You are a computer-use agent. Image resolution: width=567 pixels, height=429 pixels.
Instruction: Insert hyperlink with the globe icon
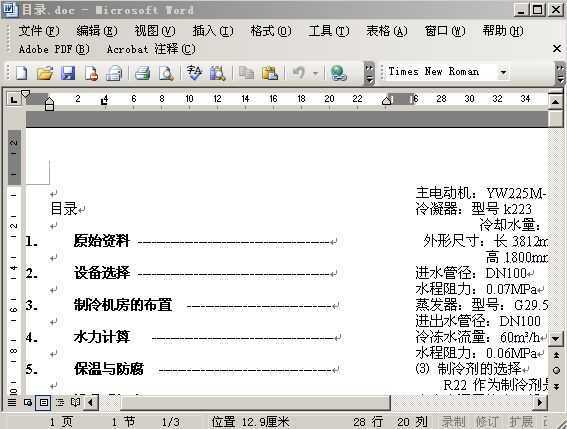pyautogui.click(x=338, y=73)
